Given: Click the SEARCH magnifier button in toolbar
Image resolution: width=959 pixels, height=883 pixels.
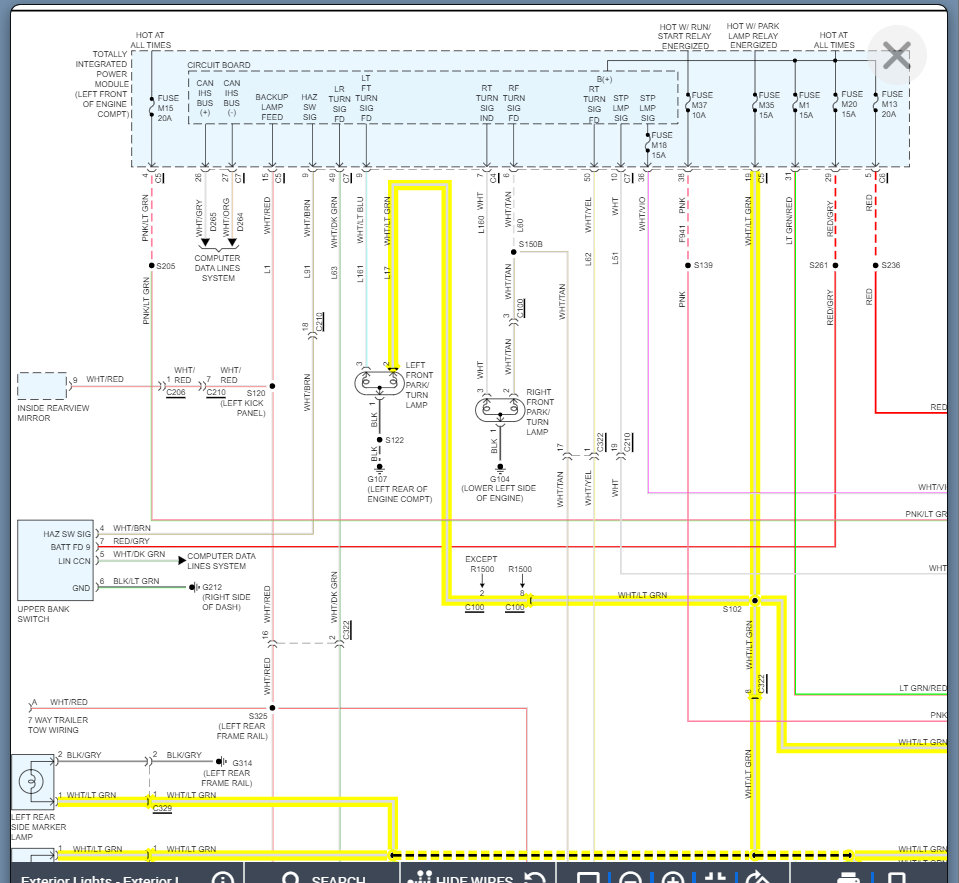Looking at the screenshot, I should click(323, 878).
